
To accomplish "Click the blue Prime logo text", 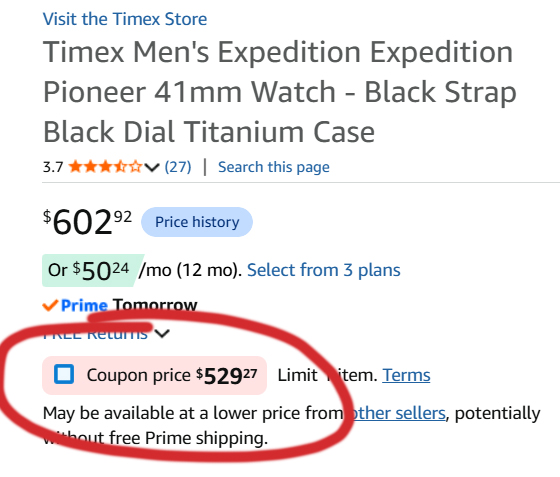I will tap(84, 306).
